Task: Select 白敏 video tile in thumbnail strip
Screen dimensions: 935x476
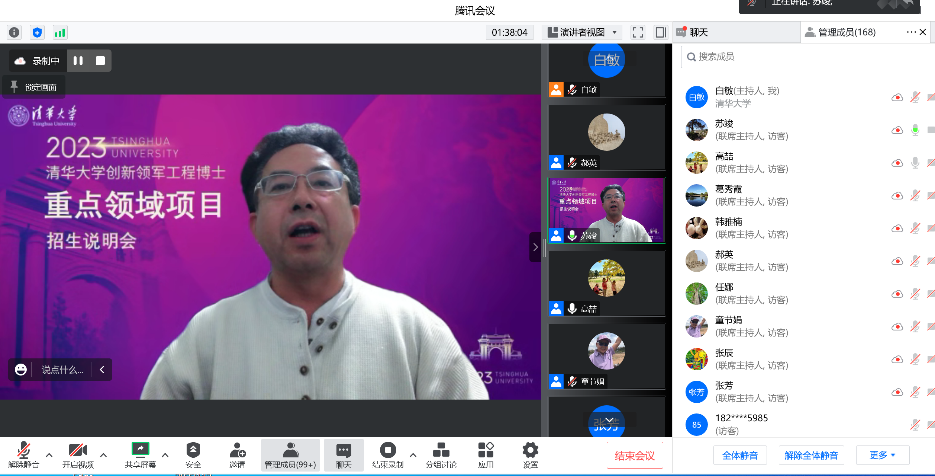Action: tap(606, 70)
